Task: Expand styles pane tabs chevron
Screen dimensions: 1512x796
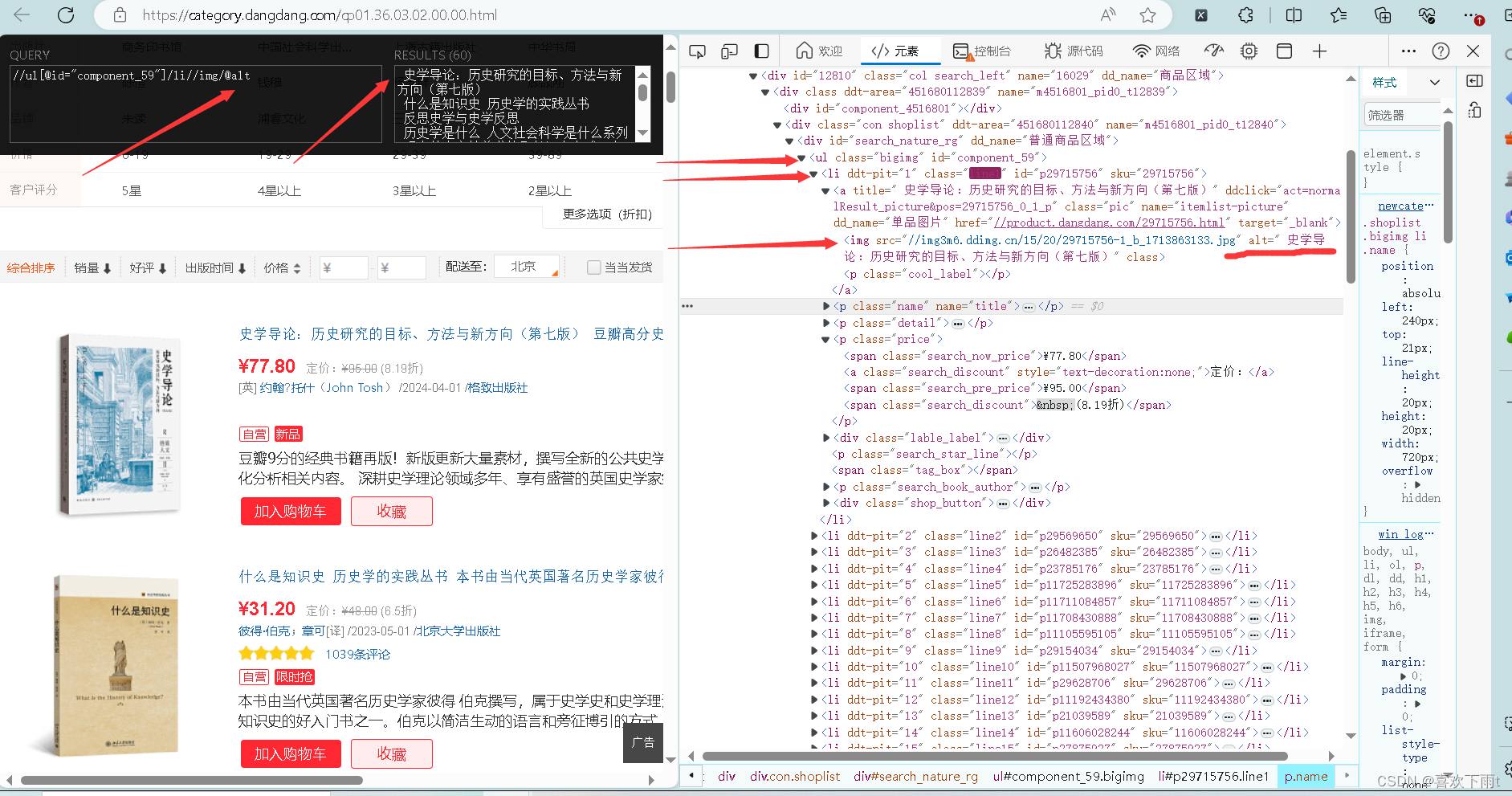Action: [x=1434, y=83]
